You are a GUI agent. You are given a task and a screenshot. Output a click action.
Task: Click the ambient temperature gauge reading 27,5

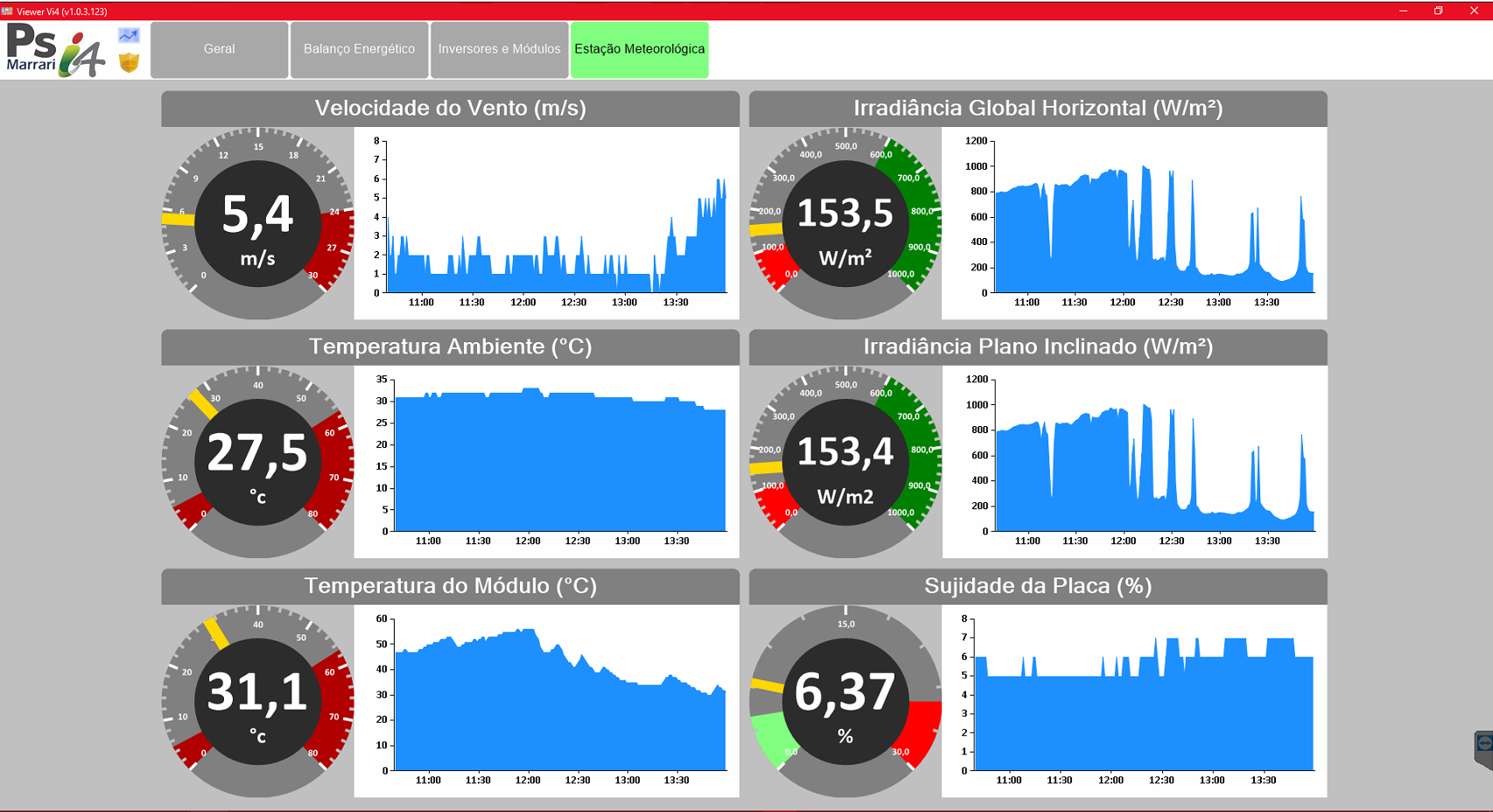click(x=257, y=462)
